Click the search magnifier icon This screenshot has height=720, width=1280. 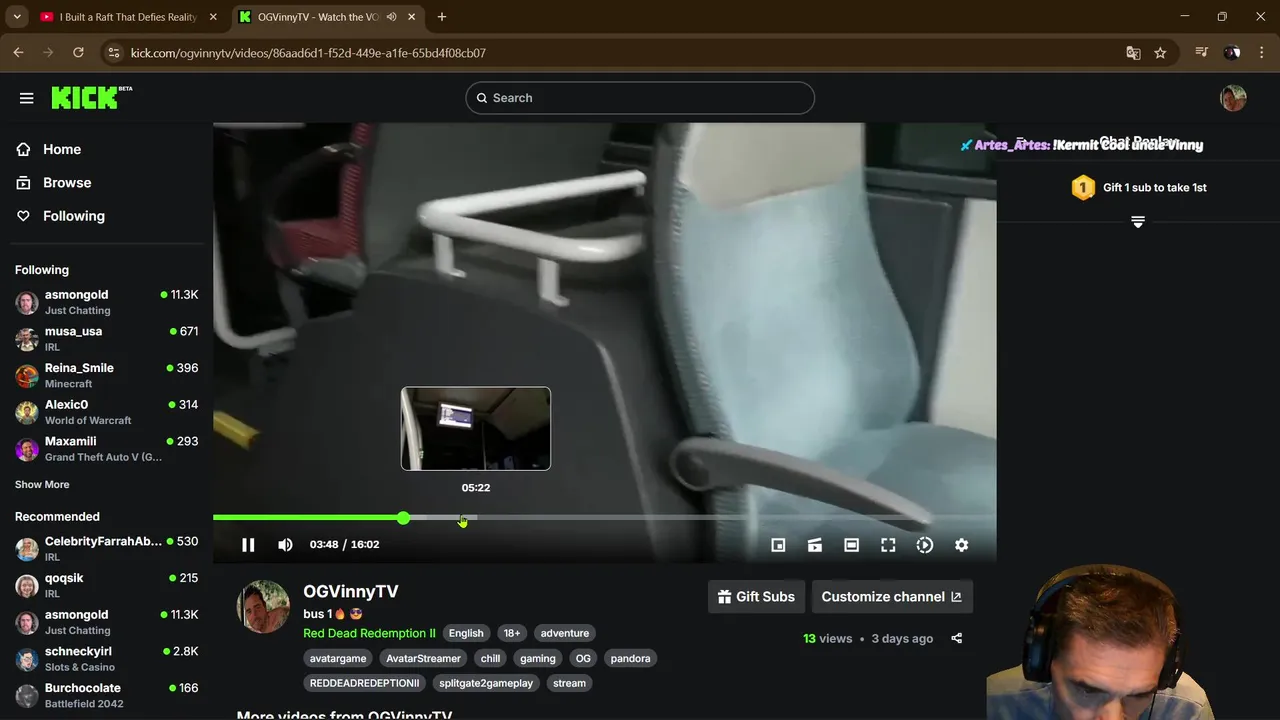pyautogui.click(x=482, y=98)
